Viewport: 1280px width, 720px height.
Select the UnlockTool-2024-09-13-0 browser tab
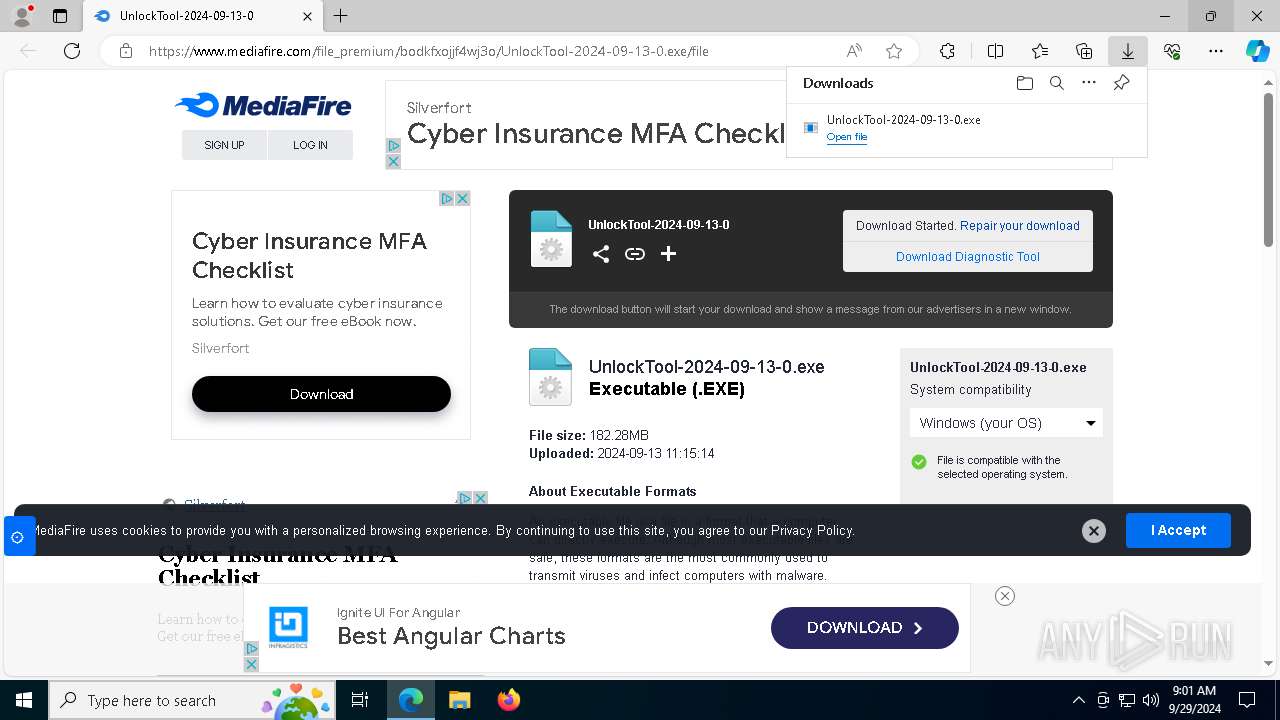click(202, 16)
